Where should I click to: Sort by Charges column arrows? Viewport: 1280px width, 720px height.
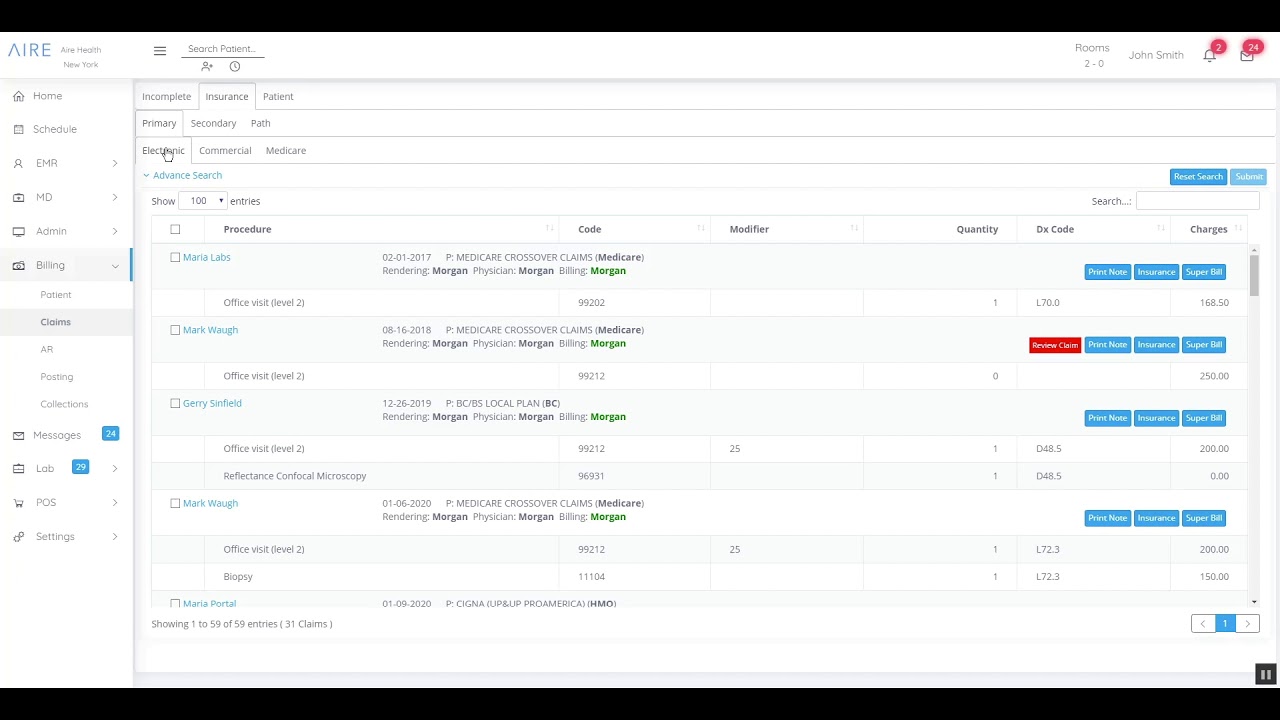[x=1238, y=229]
